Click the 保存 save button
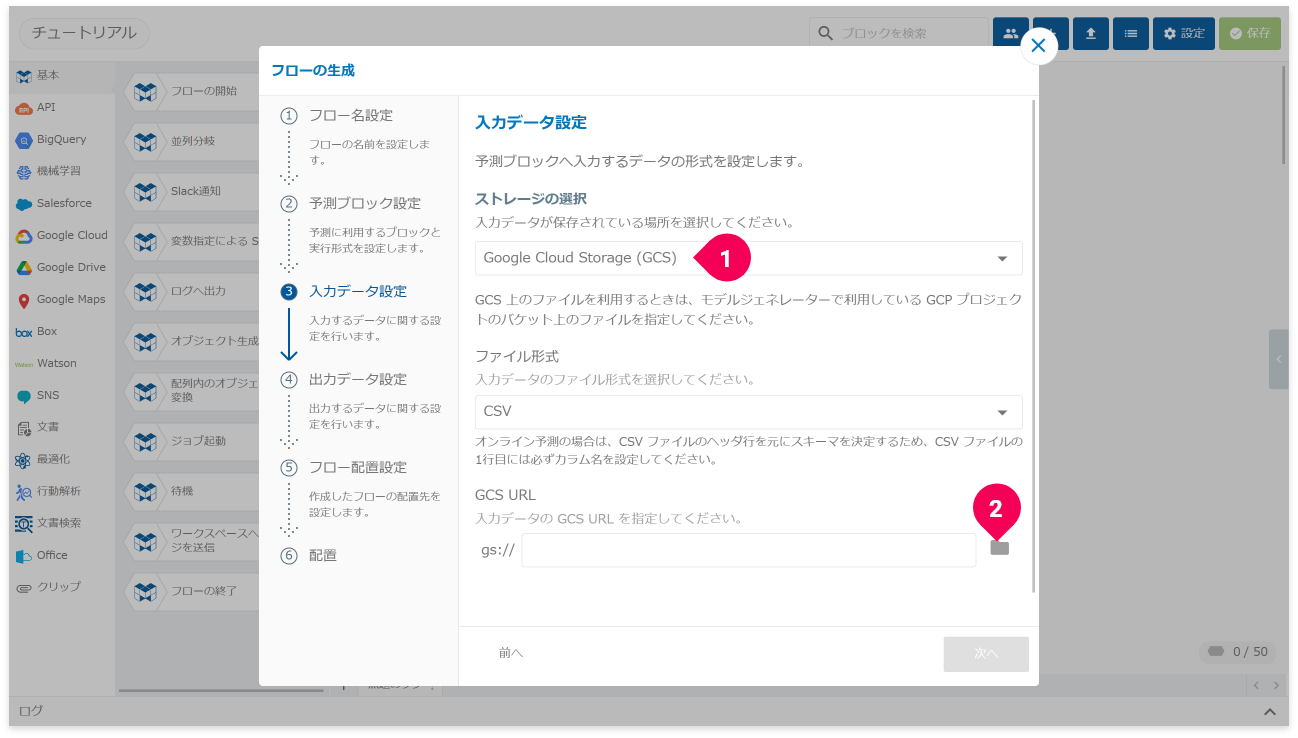This screenshot has width=1298, height=738. pyautogui.click(x=1250, y=33)
